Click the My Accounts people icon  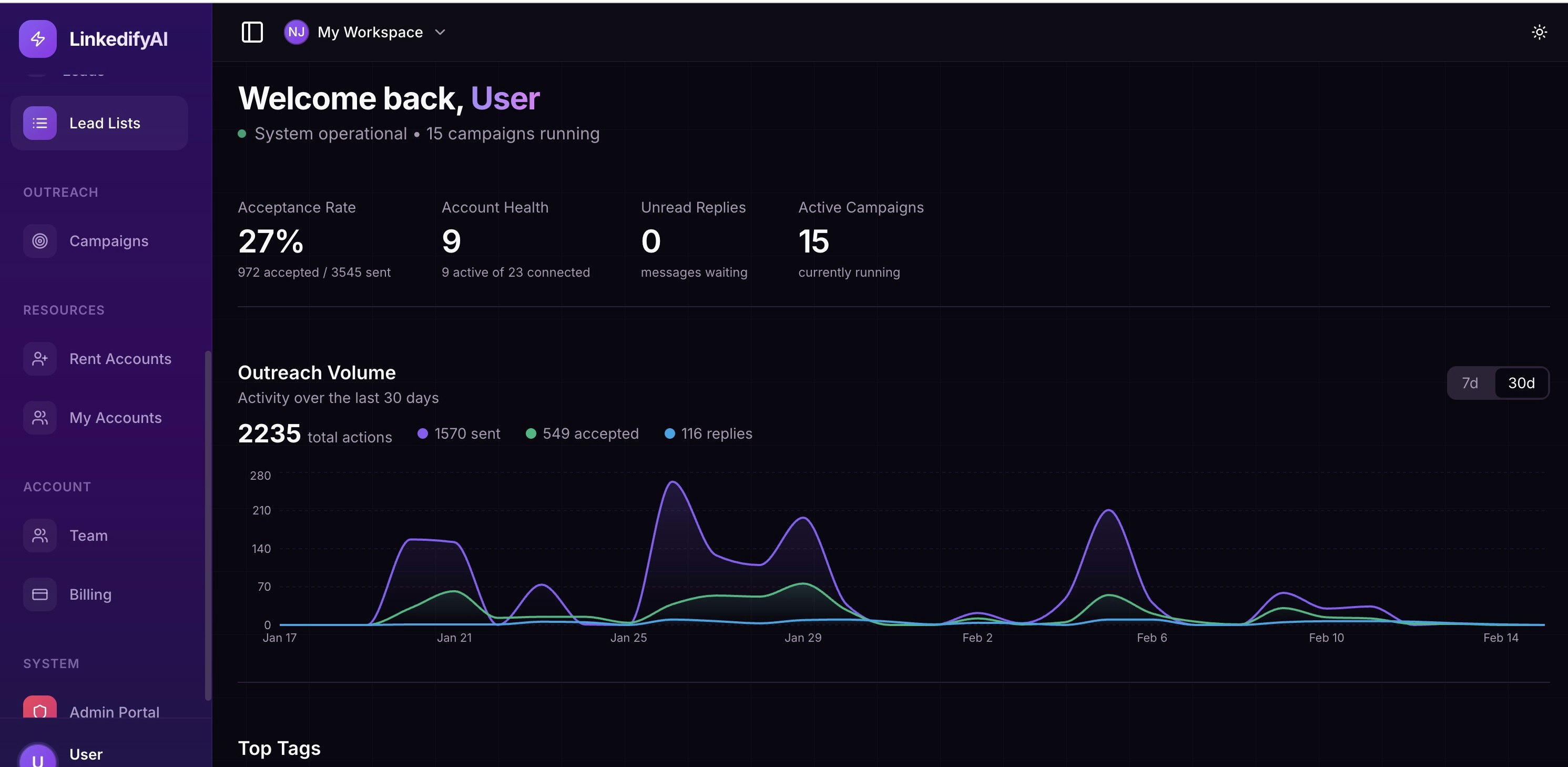tap(40, 418)
